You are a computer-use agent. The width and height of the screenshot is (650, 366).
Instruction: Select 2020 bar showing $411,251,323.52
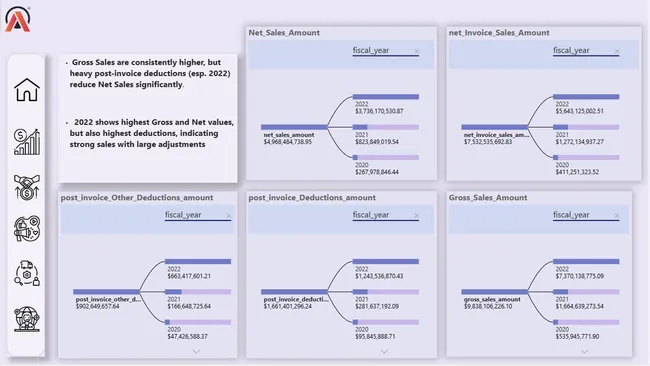coord(586,158)
